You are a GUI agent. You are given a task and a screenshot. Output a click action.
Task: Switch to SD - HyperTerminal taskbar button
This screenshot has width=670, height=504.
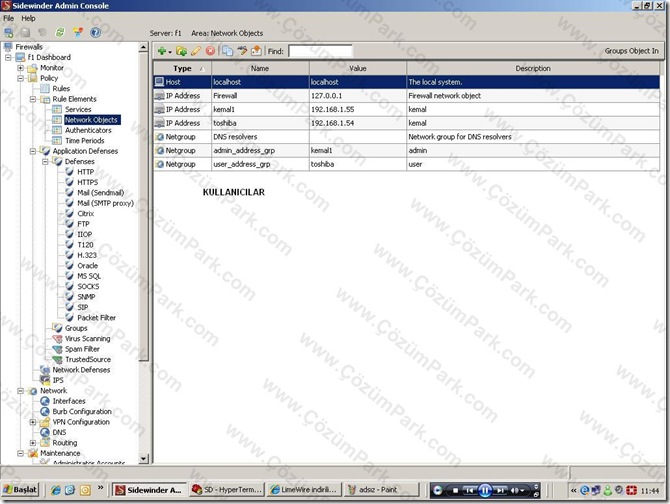coord(227,490)
